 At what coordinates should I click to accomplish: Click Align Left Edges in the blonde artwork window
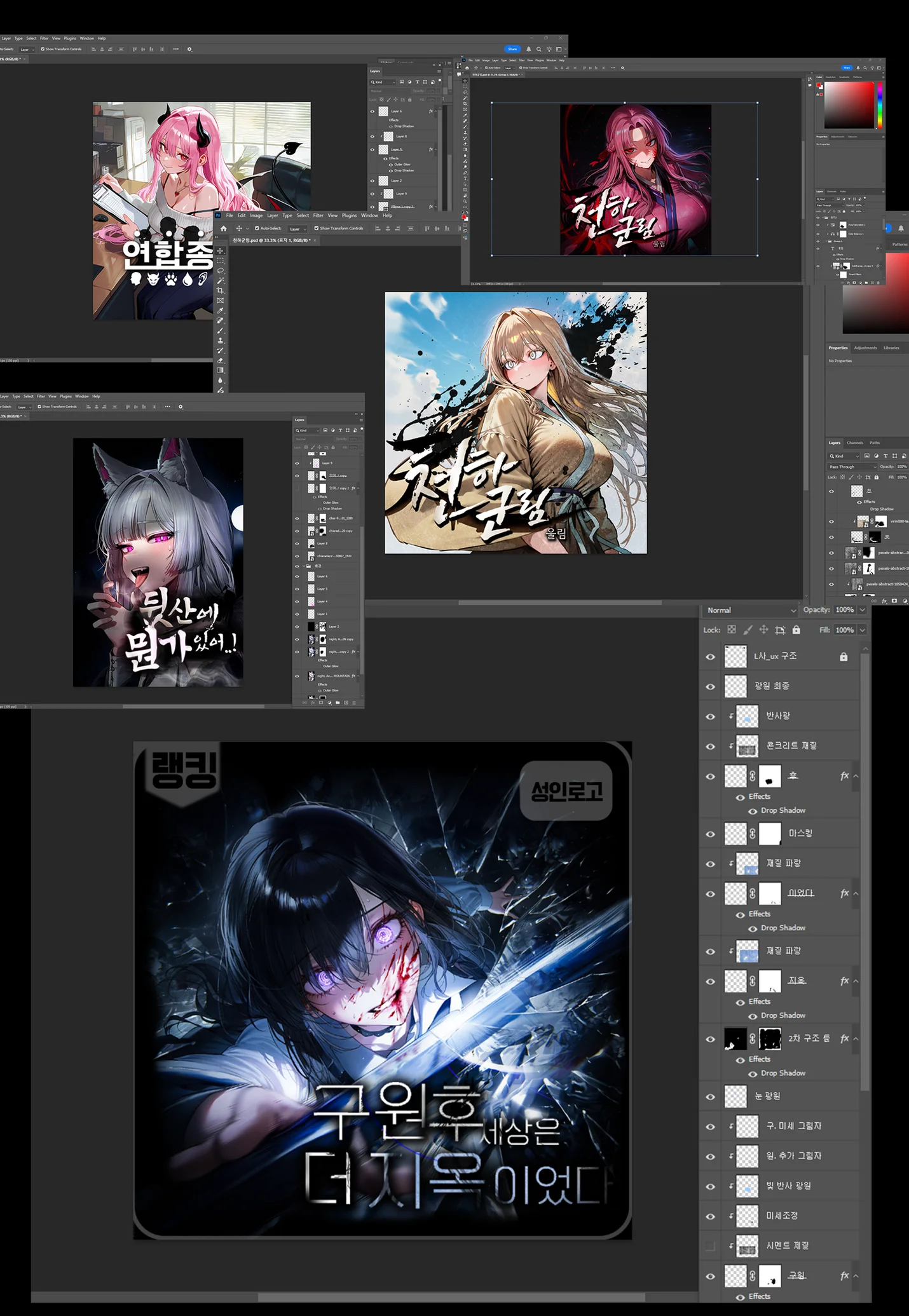(x=378, y=228)
